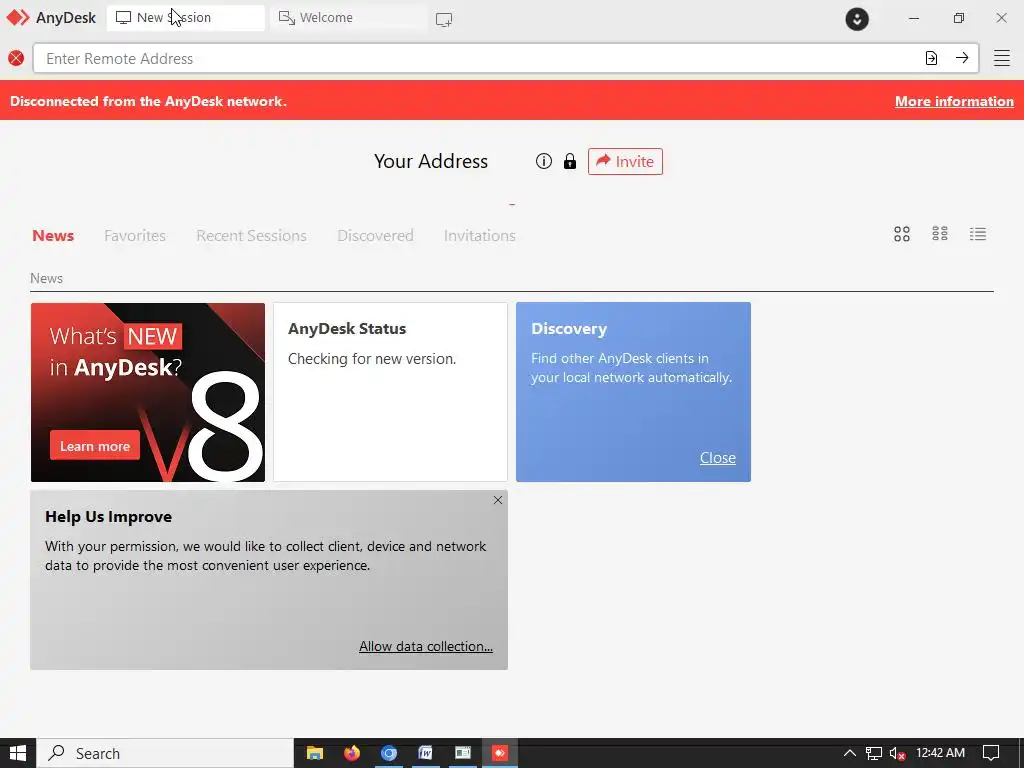Switch to small tiles view

click(940, 234)
